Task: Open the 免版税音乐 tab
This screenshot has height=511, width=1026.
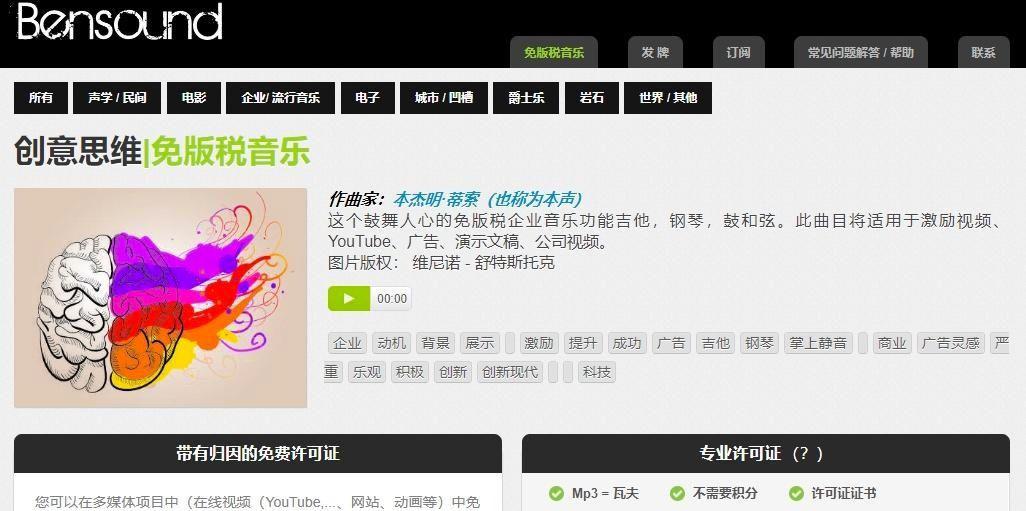Action: coord(554,53)
